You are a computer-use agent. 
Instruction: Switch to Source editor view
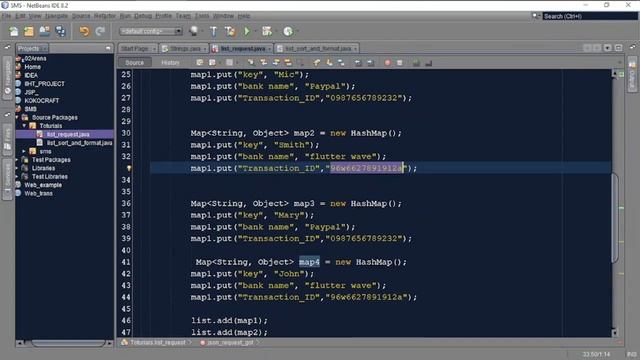(x=135, y=62)
